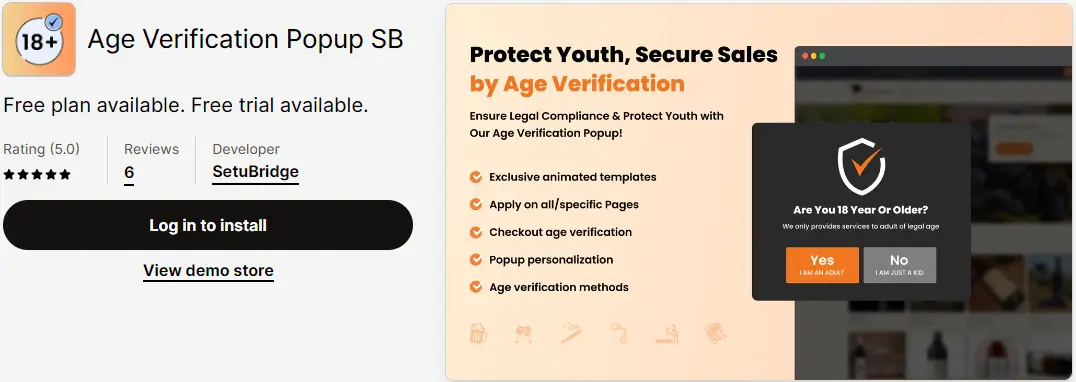This screenshot has width=1076, height=382.
Task: Click the 18+ app logo icon
Action: [x=39, y=39]
